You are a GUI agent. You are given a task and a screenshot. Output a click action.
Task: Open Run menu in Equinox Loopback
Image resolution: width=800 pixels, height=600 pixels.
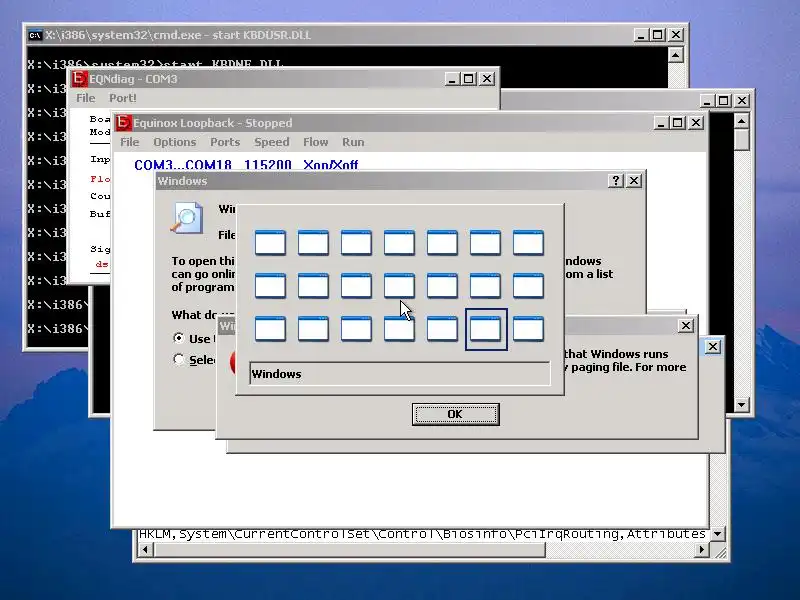point(353,142)
